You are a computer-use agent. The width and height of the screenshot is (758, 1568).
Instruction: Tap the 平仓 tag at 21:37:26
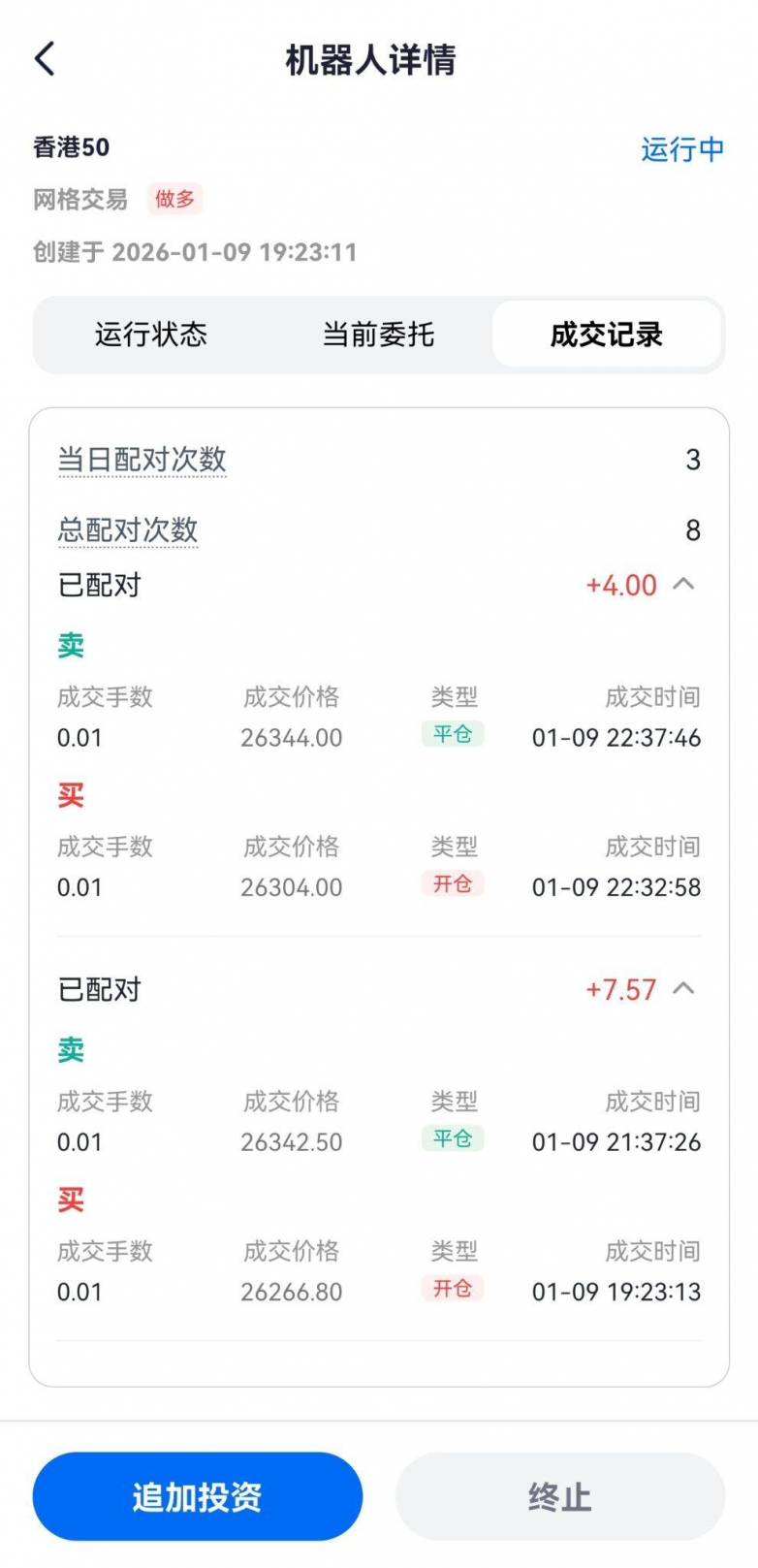[453, 1138]
